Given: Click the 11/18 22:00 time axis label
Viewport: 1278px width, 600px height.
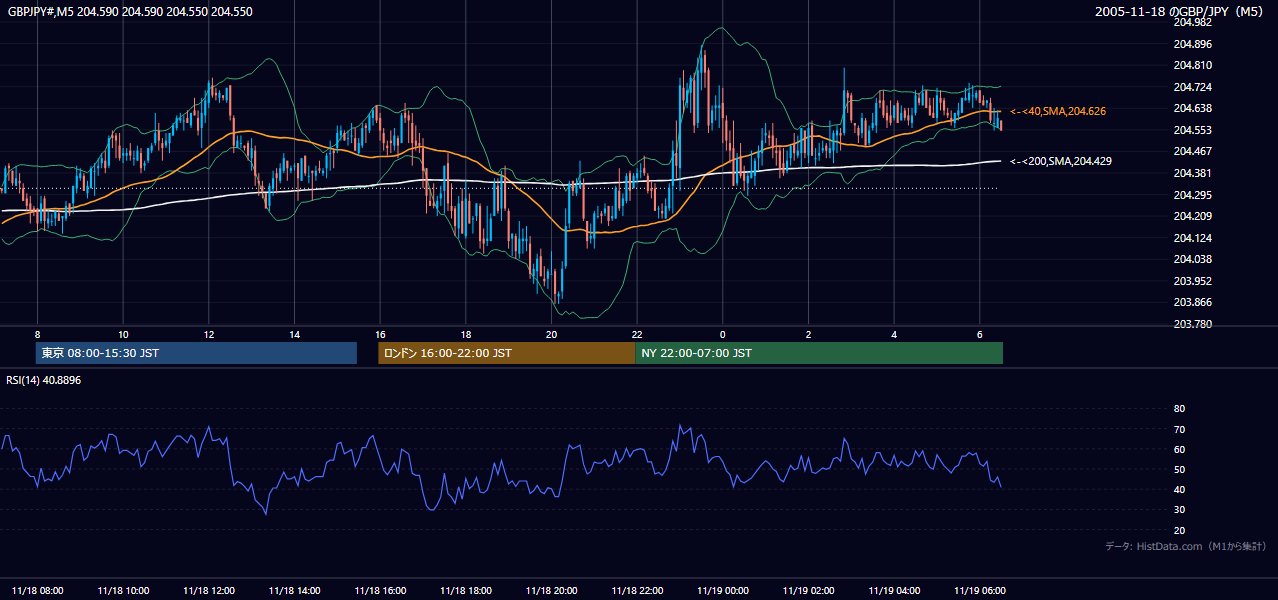Looking at the screenshot, I should (x=638, y=590).
